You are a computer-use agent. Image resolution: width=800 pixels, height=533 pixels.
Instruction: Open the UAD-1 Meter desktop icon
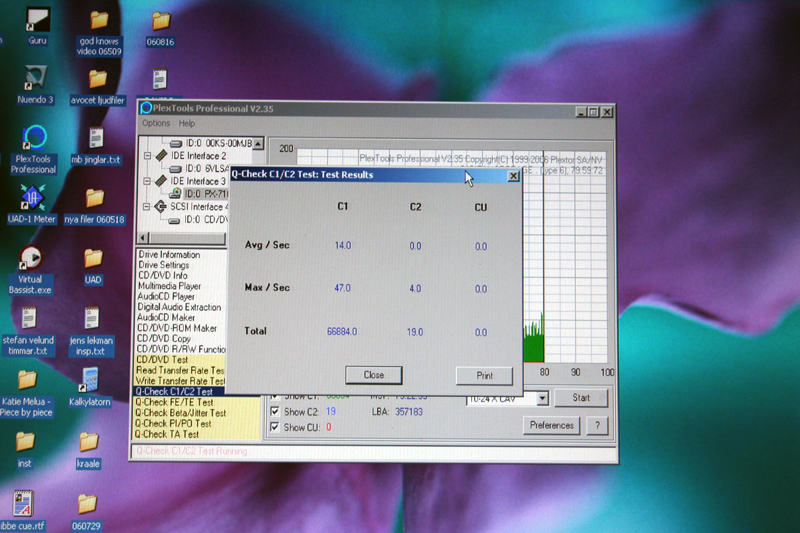click(x=35, y=197)
